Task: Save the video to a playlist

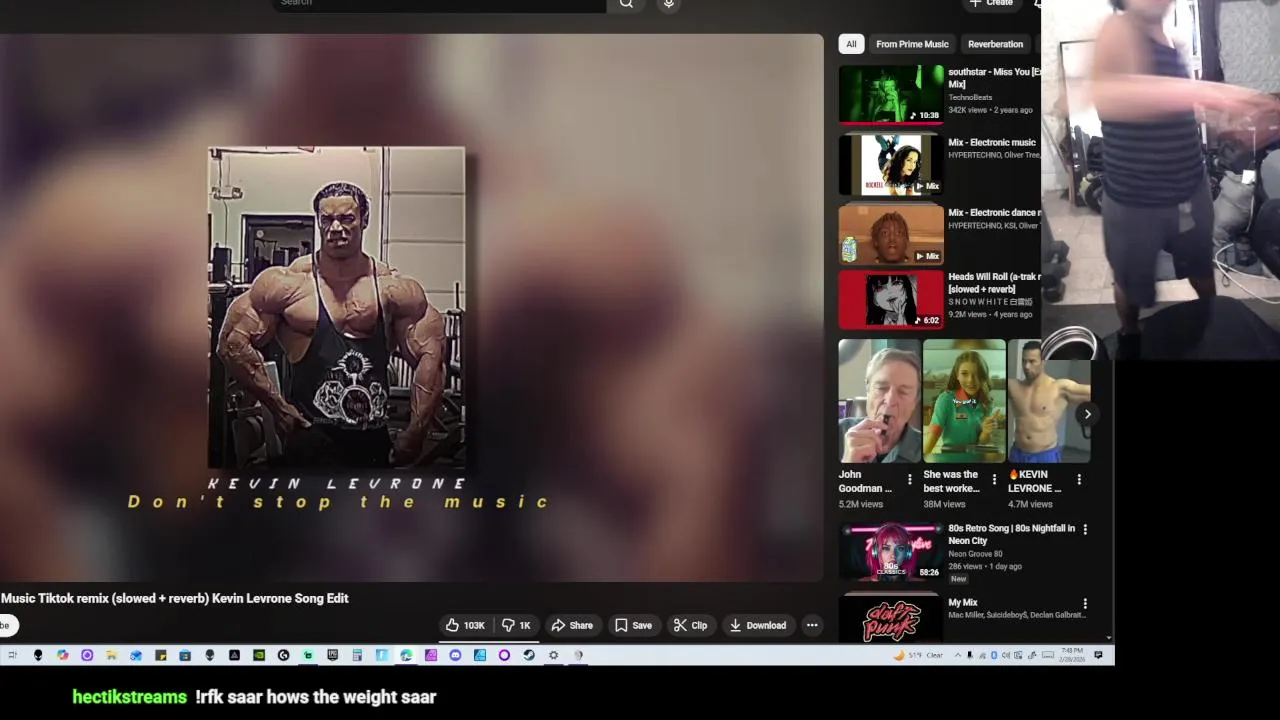Action: point(633,625)
